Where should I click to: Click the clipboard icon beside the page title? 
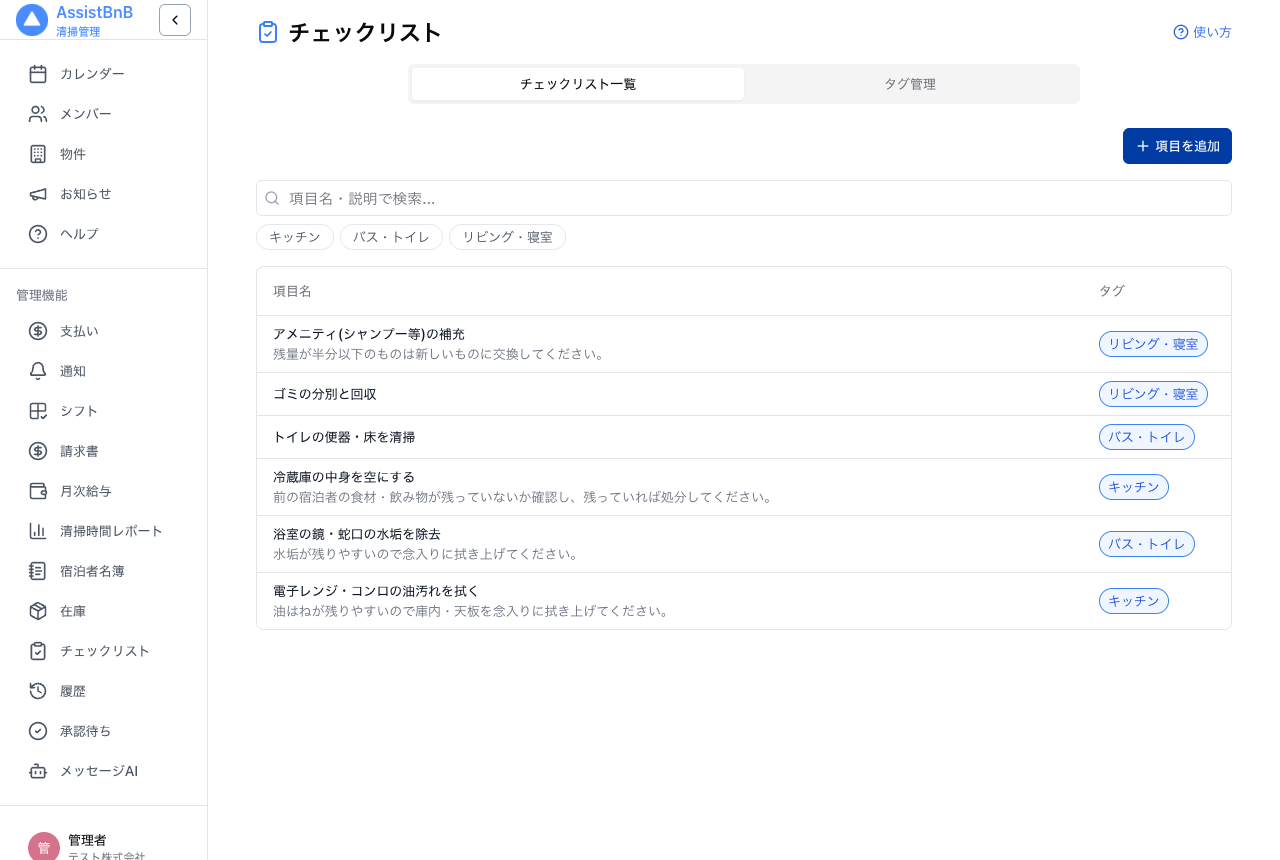tap(268, 32)
